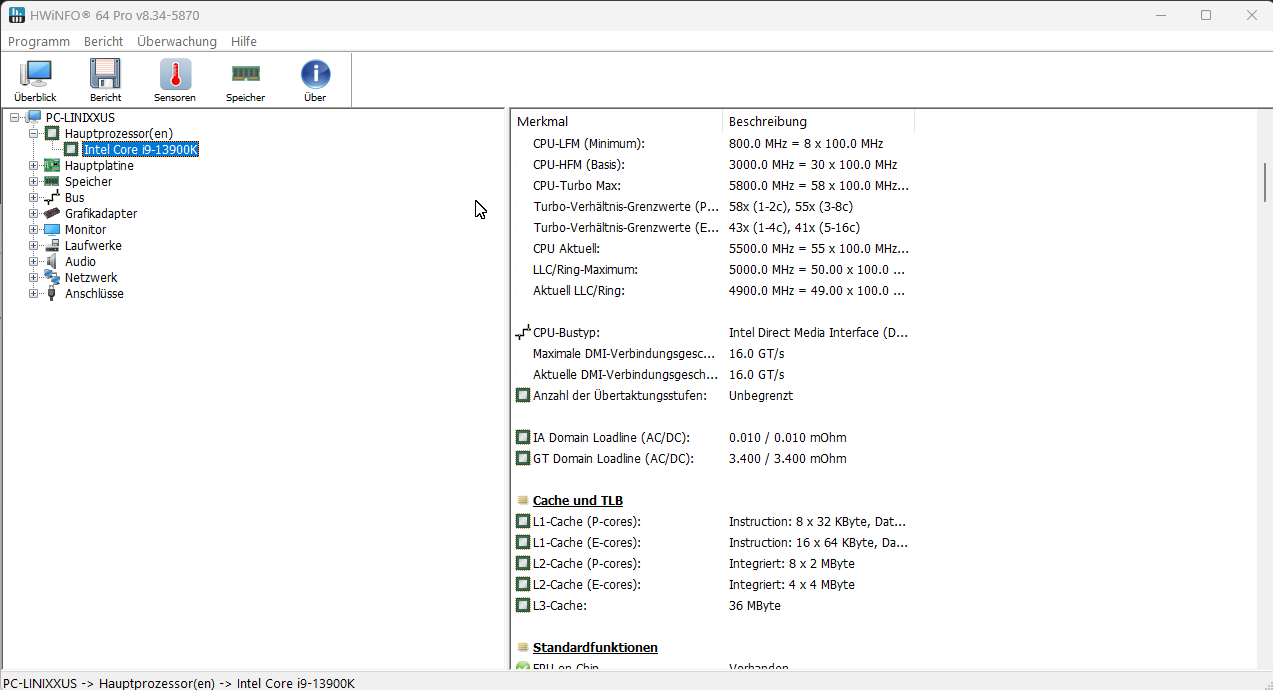Click the Unbegrenzt value

[761, 395]
